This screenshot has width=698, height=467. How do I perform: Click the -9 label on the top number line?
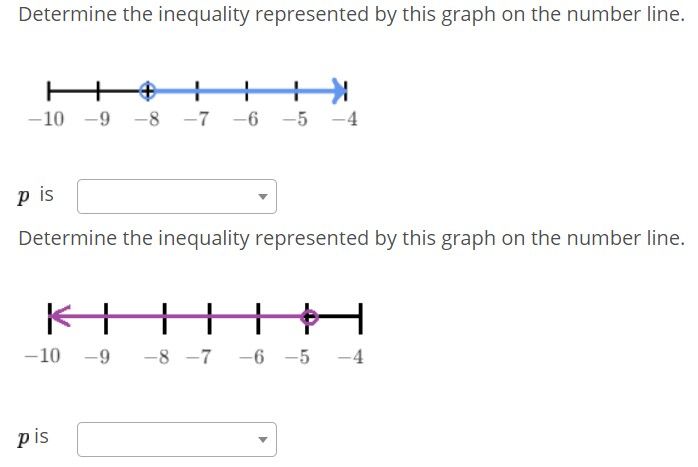coord(98,120)
